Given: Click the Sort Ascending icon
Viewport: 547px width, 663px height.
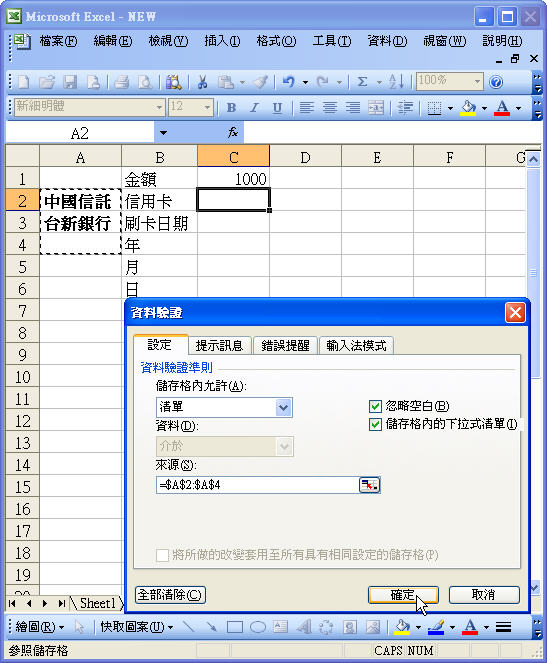Looking at the screenshot, I should tap(397, 82).
